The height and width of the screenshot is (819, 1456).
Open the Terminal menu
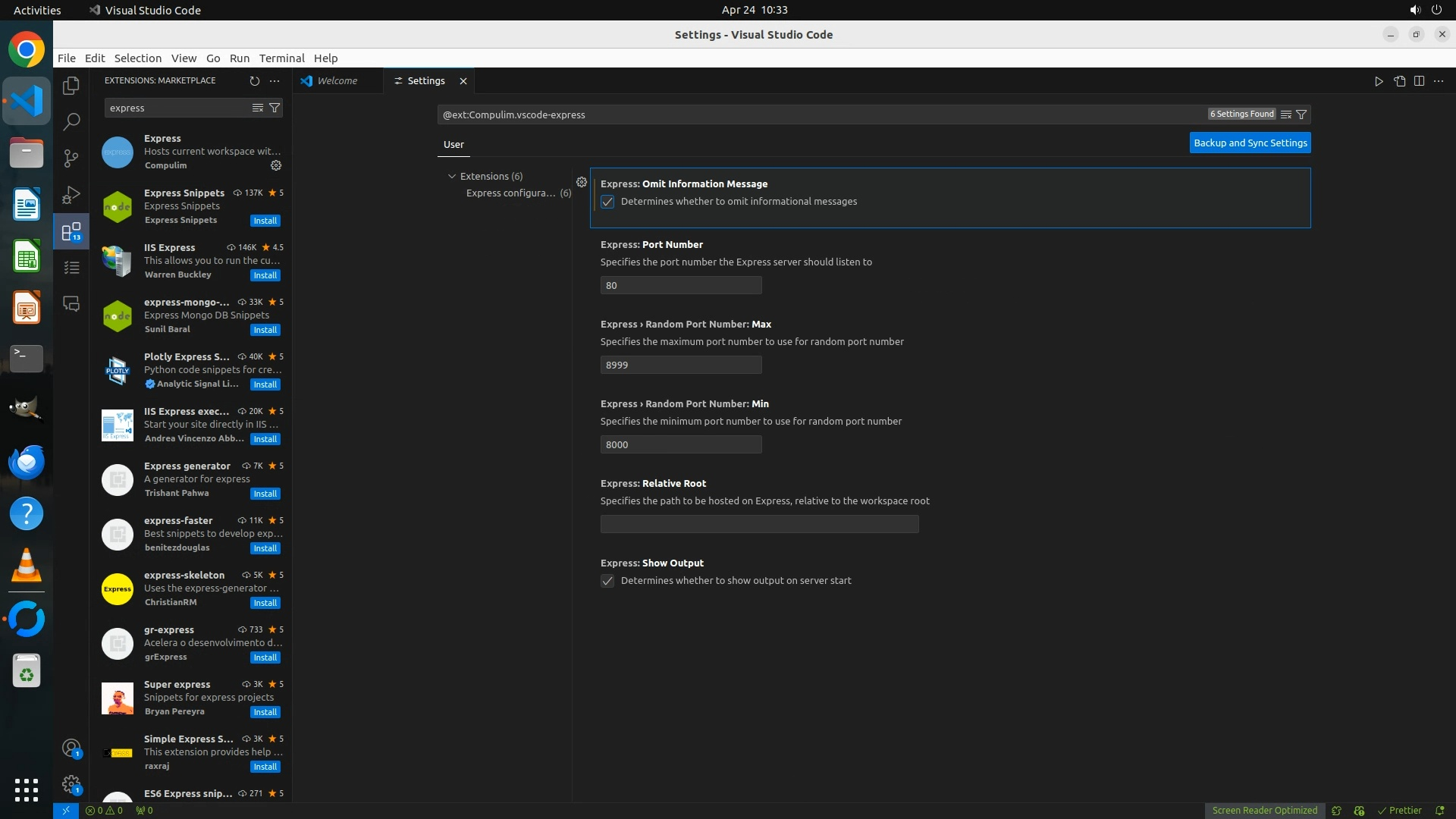(281, 58)
